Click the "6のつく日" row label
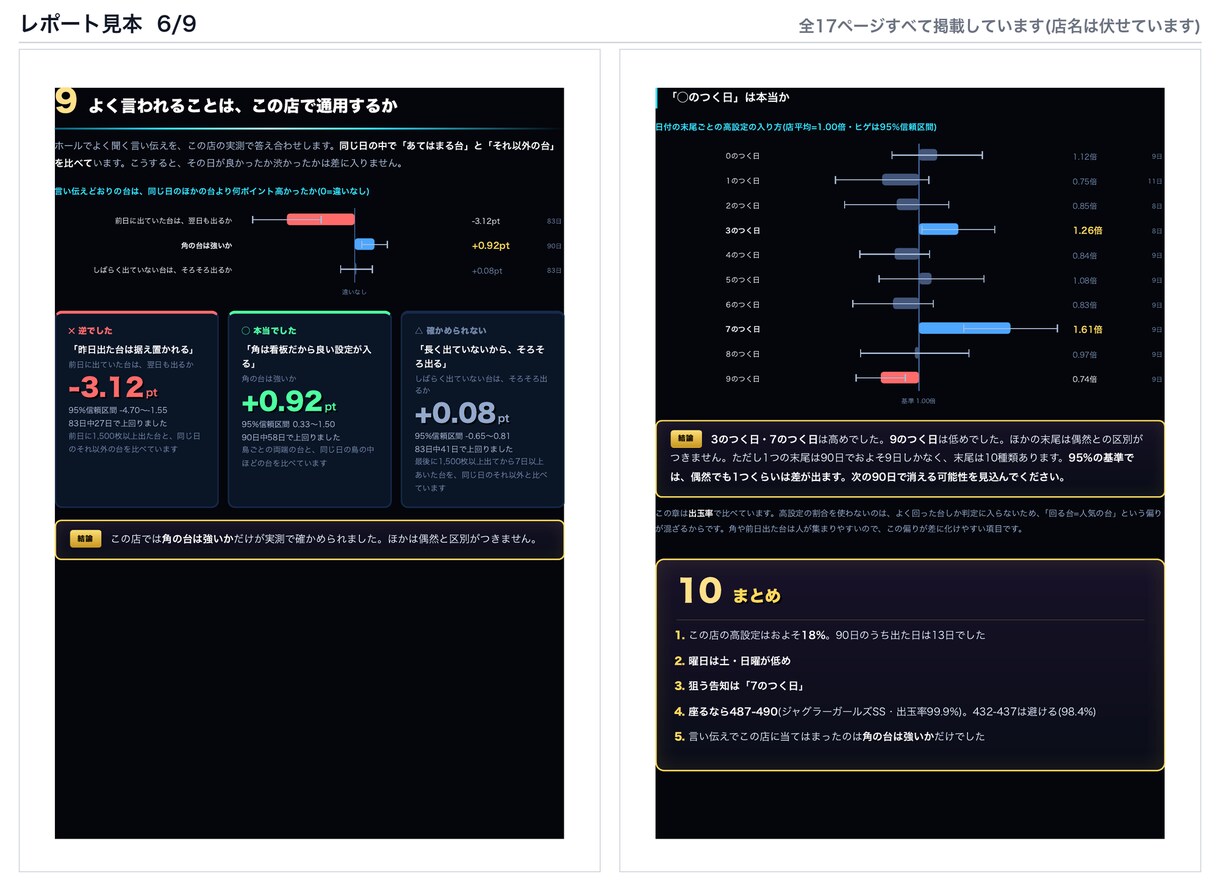 pyautogui.click(x=742, y=305)
